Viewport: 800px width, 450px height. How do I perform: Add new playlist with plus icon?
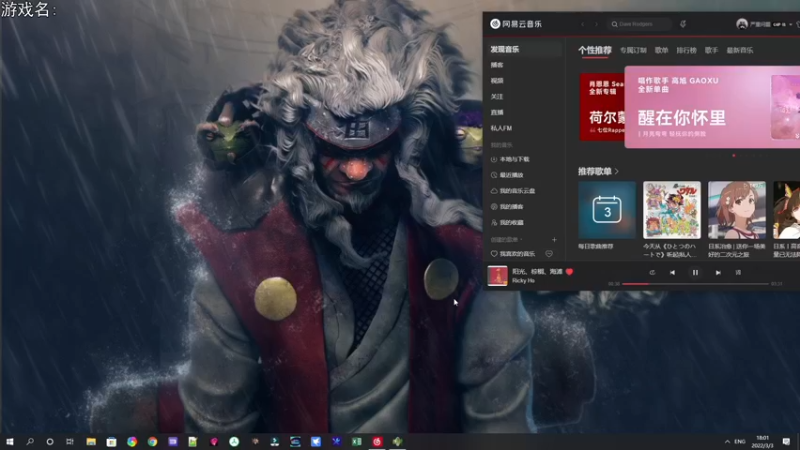pos(554,240)
